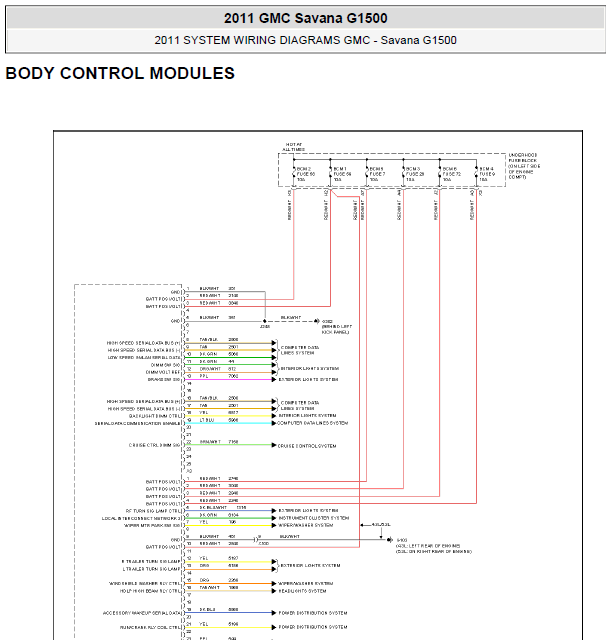Click the '4.3L/5.3L' engine note
The width and height of the screenshot is (606, 640).
(381, 524)
